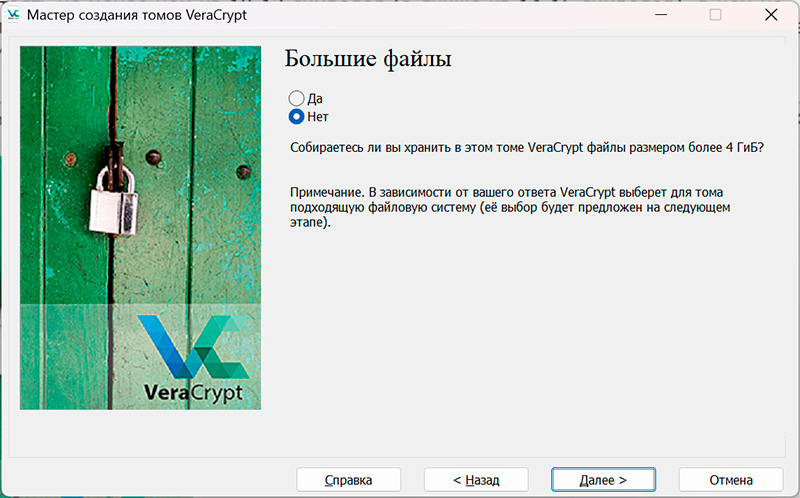Go back with the "< Назад" button
Image resolution: width=800 pixels, height=498 pixels.
(476, 480)
